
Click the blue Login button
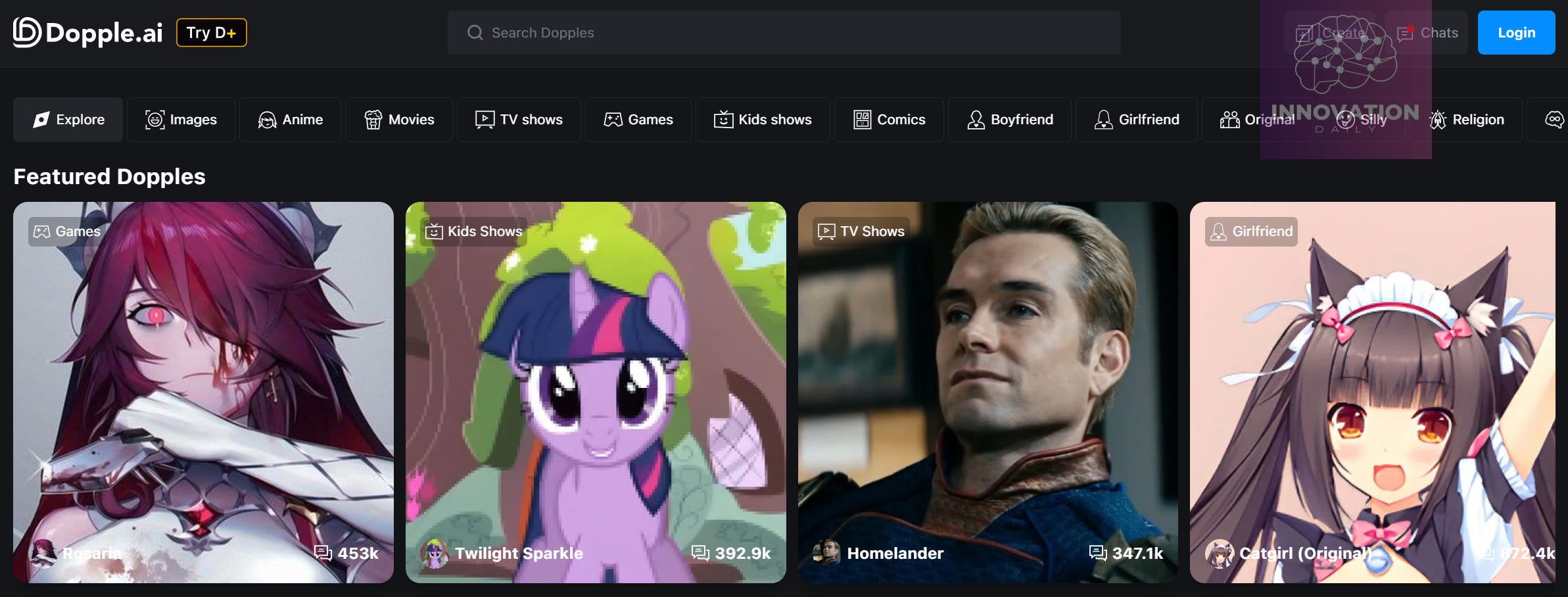1516,32
